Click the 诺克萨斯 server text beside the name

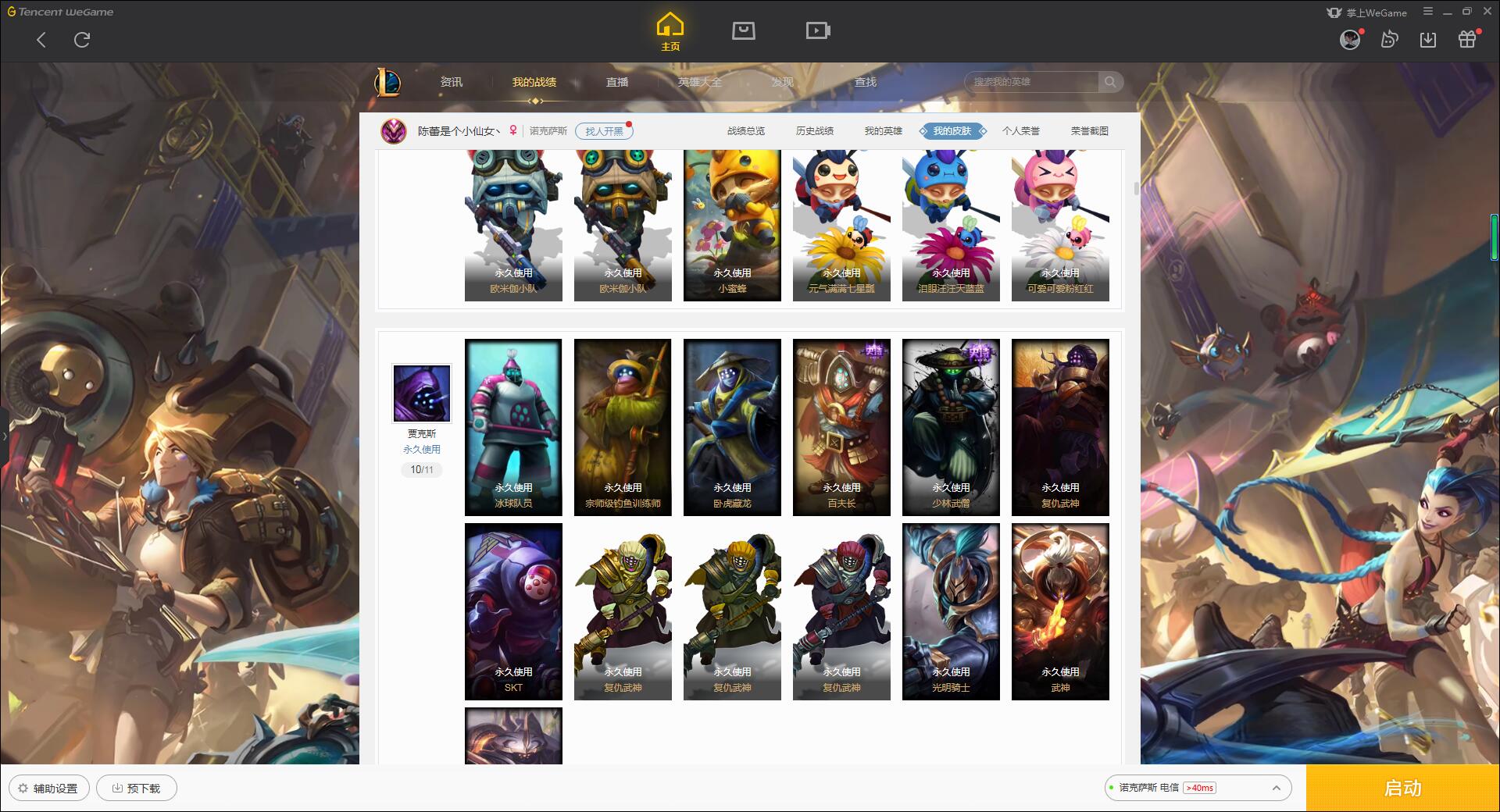click(548, 131)
